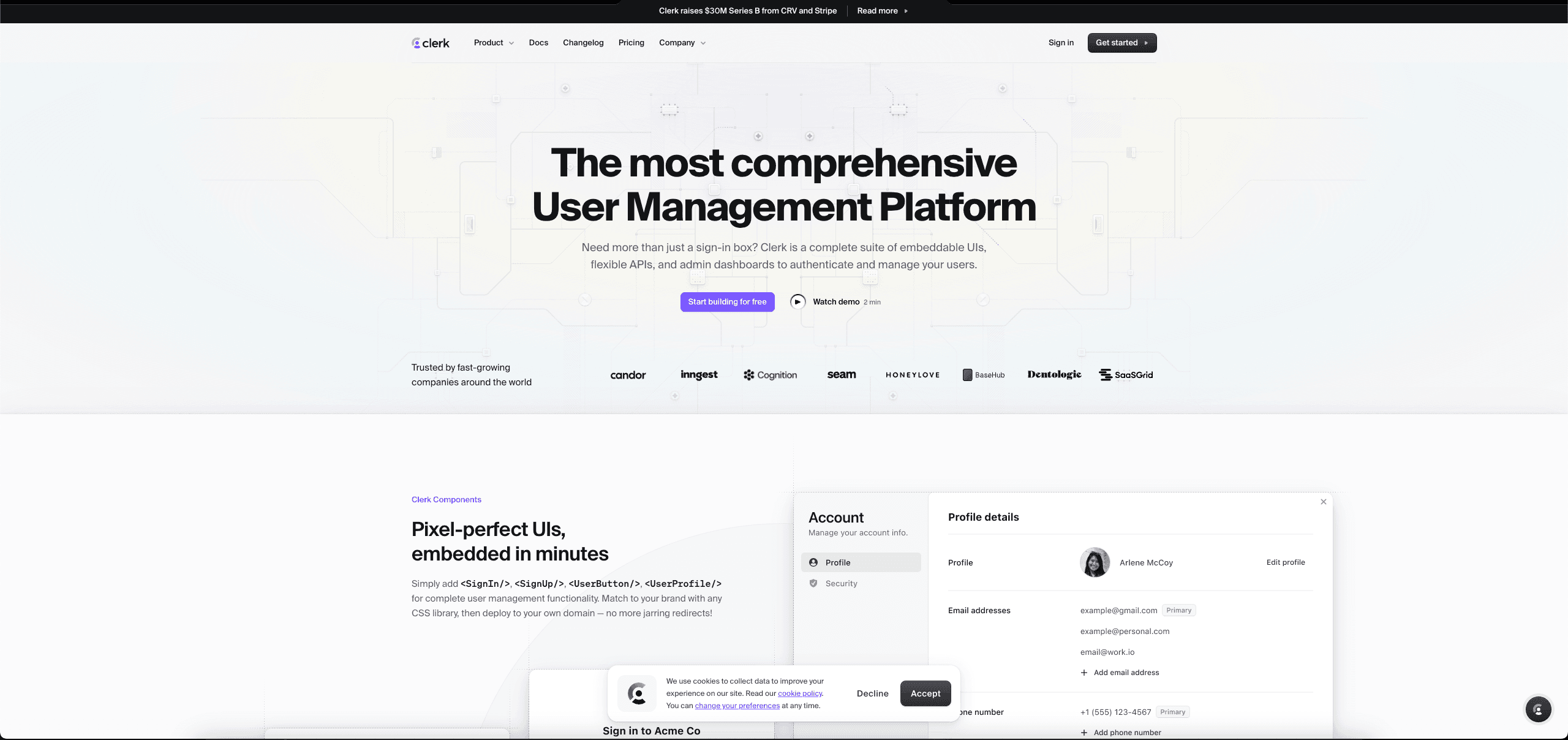Play the Watch demo video icon
The height and width of the screenshot is (740, 1568).
(797, 302)
